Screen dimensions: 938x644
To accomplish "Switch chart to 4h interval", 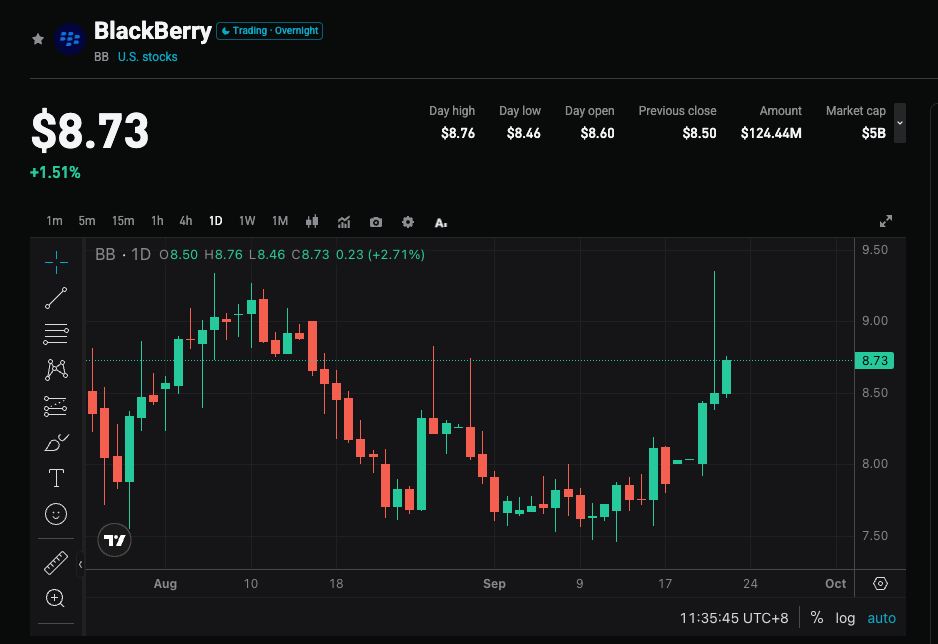I will pyautogui.click(x=185, y=221).
